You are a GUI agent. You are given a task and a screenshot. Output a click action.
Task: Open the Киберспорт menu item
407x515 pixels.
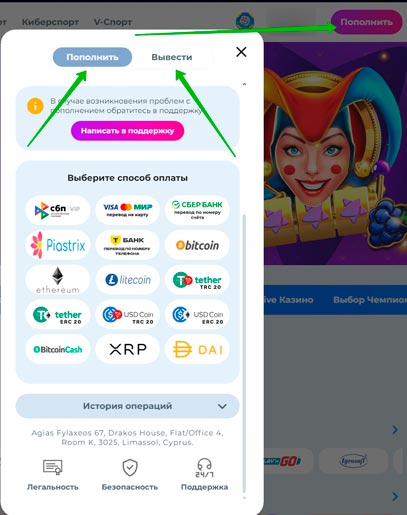[x=50, y=22]
